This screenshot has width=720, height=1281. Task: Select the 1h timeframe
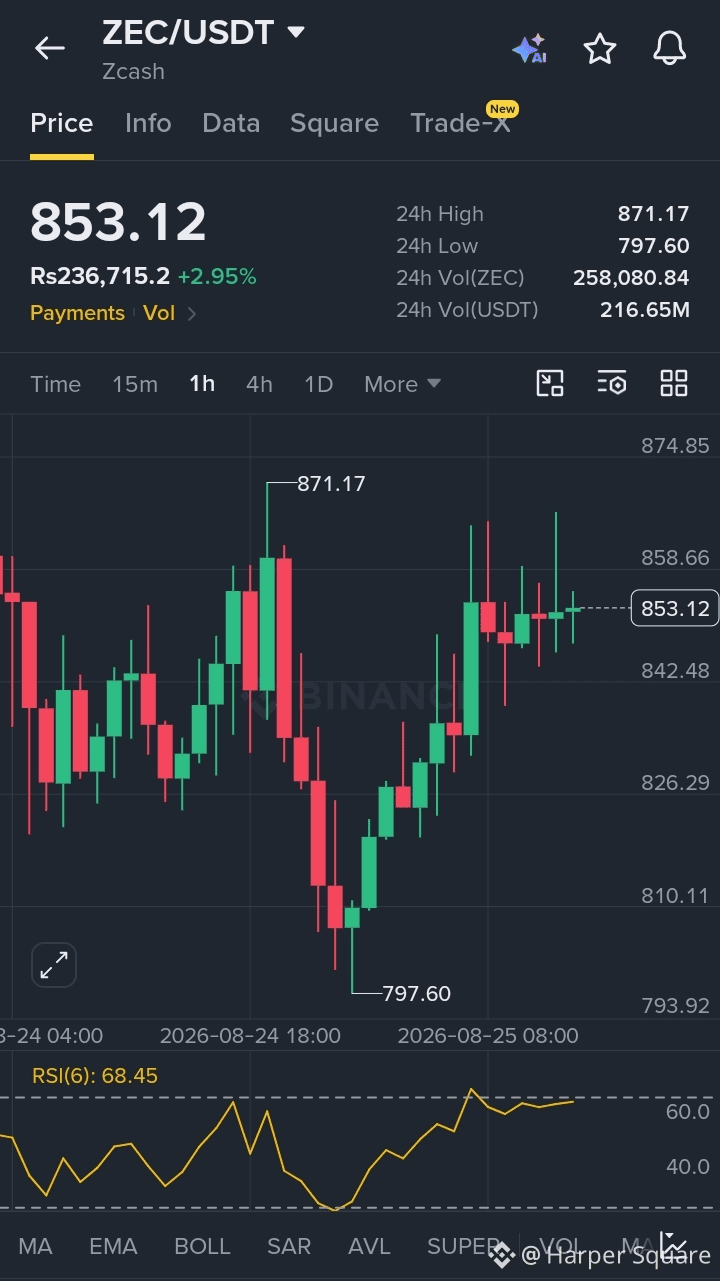click(x=202, y=384)
